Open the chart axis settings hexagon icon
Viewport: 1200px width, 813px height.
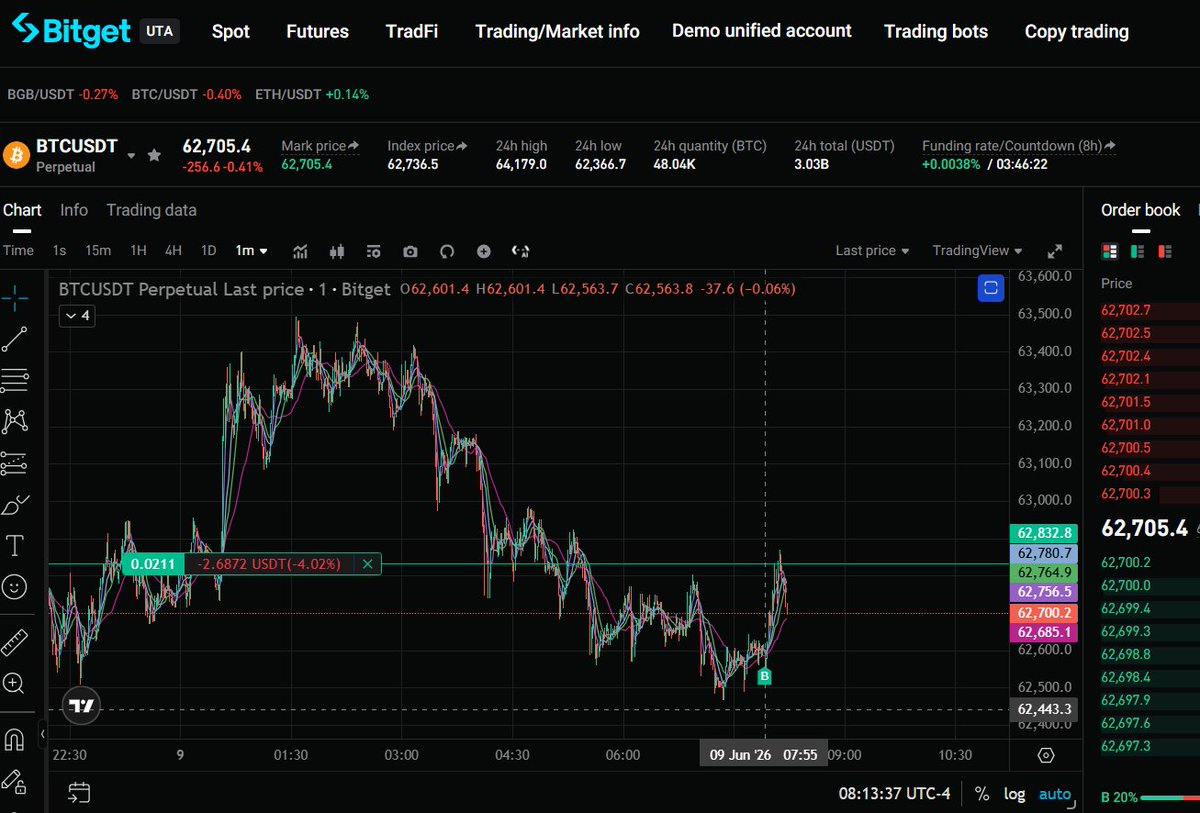coord(1046,755)
